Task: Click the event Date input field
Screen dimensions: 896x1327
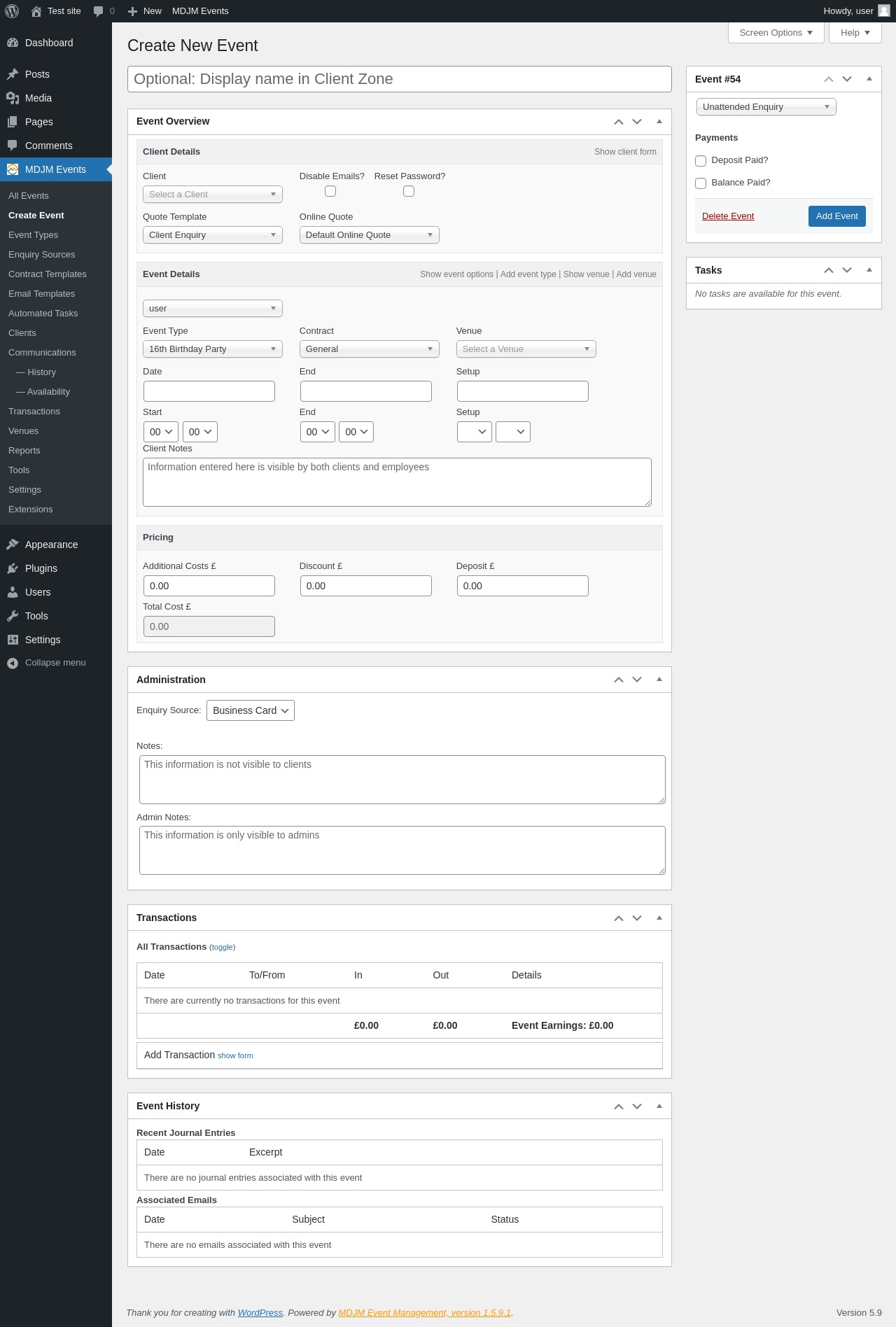Action: pyautogui.click(x=209, y=391)
